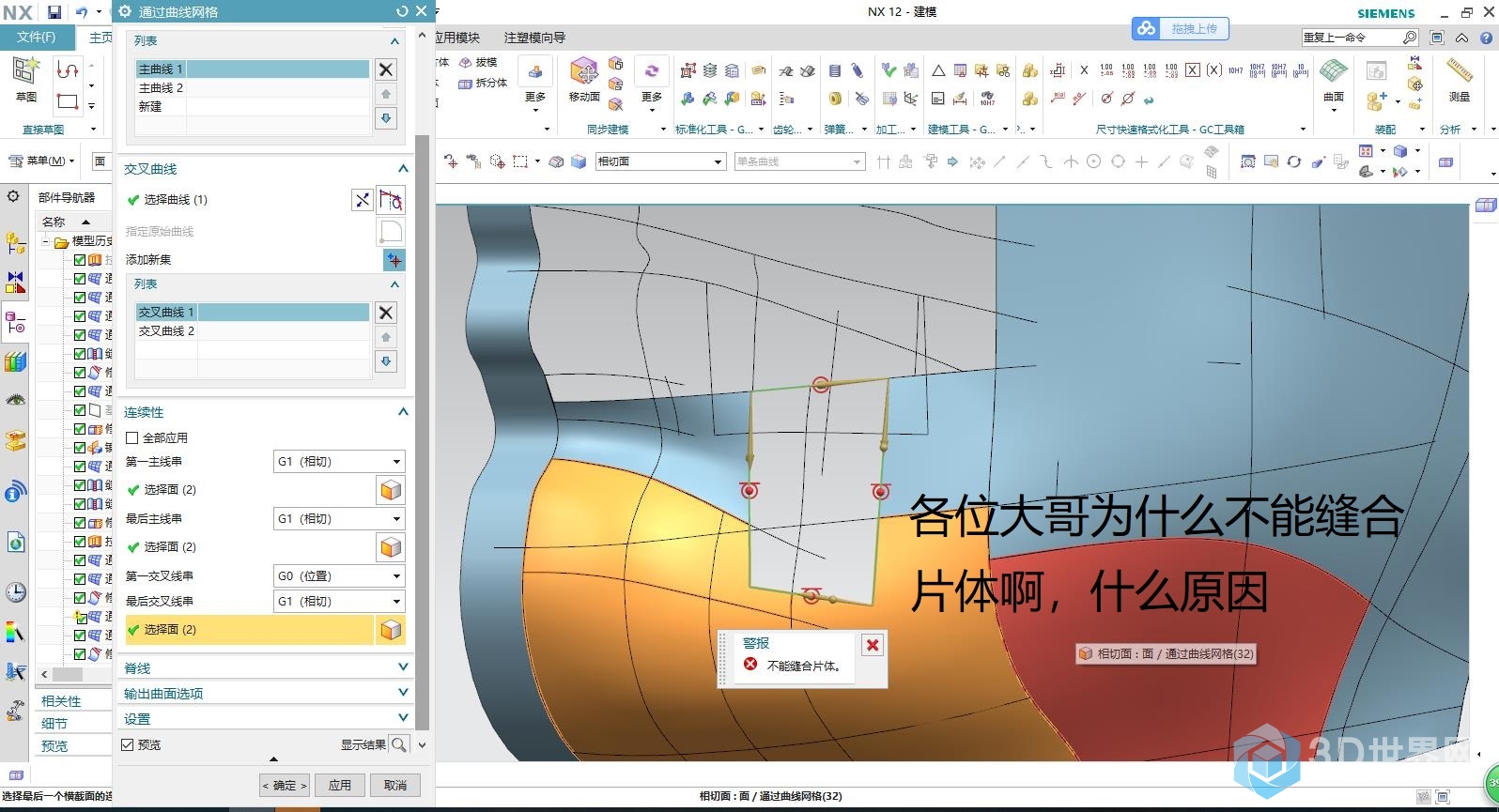Toggle the last feature checkbox in the navigator tree
Screen dimensions: 1499x812
pyautogui.click(x=80, y=653)
